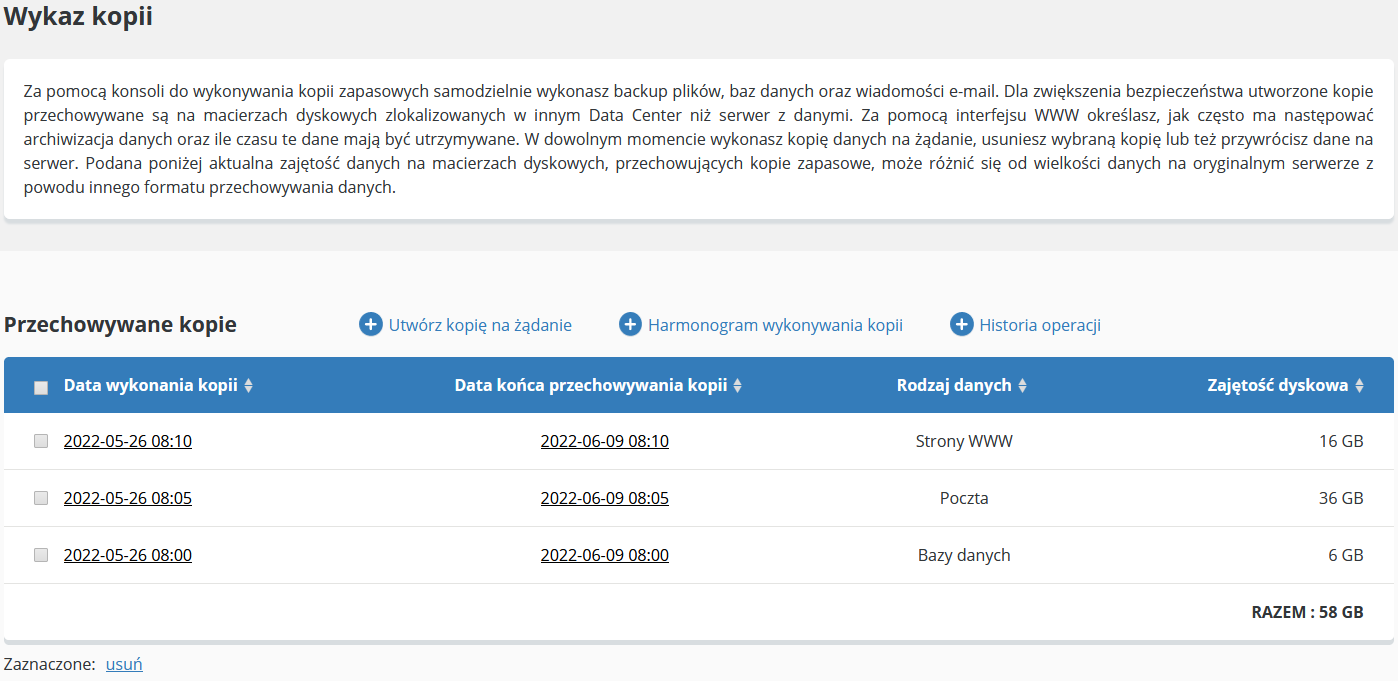This screenshot has width=1398, height=681.
Task: Click the Data wykonania kopii column header
Action: [151, 385]
